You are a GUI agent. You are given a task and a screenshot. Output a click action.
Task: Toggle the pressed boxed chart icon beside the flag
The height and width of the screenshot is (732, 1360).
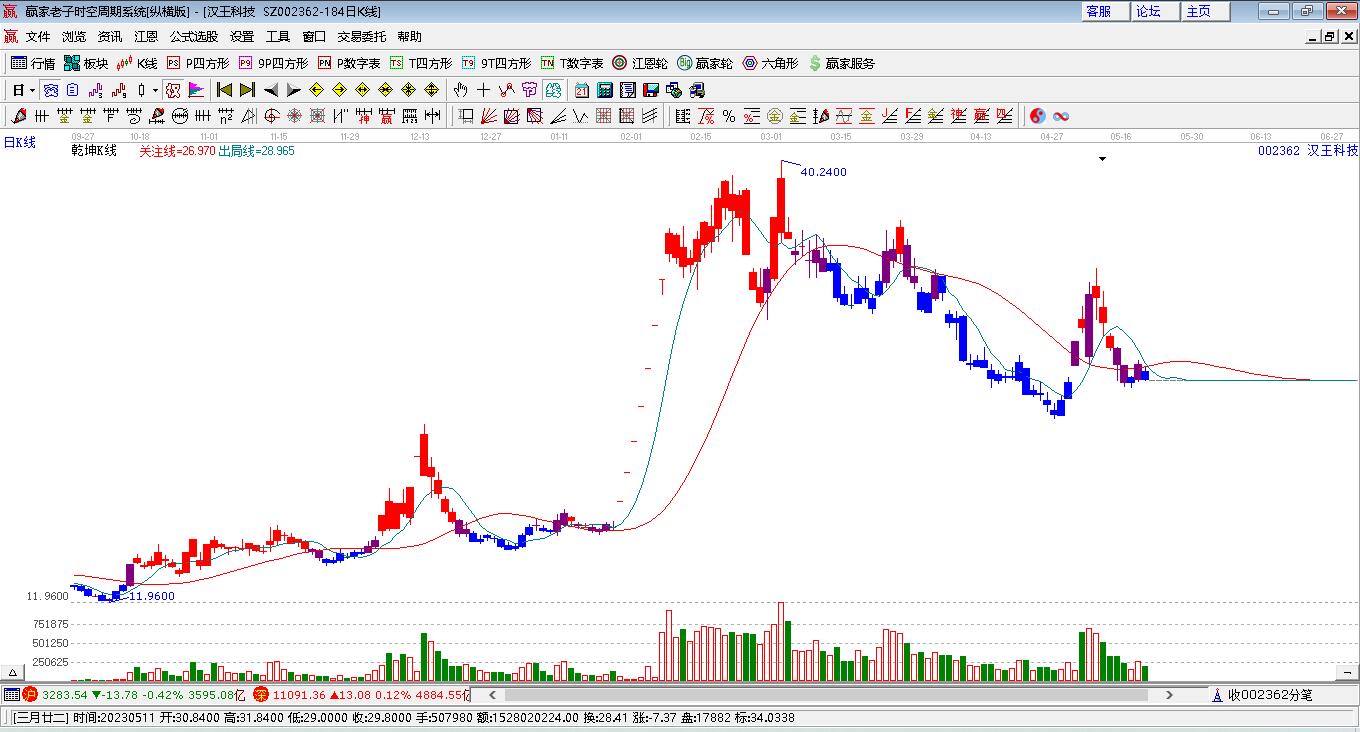coord(173,90)
